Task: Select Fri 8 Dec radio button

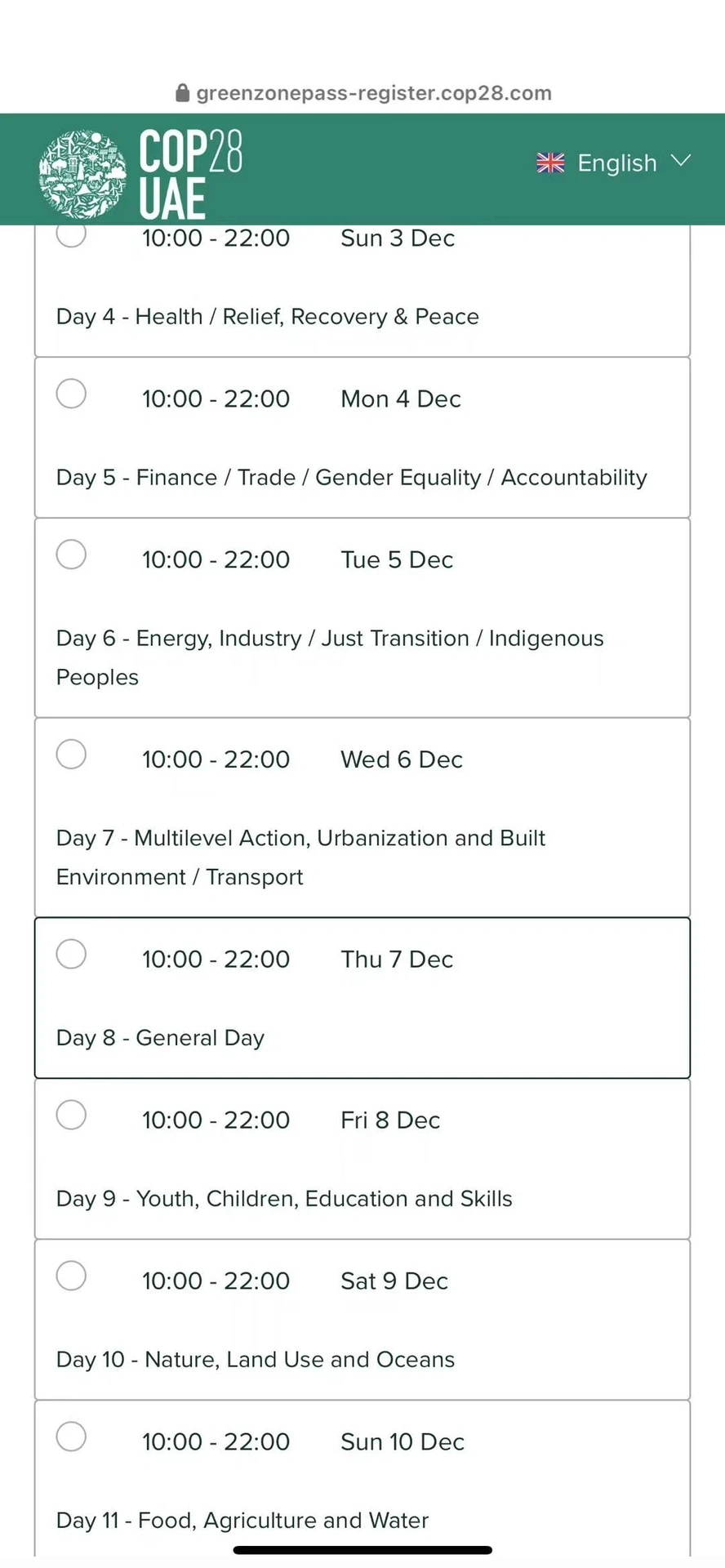Action: (71, 1115)
